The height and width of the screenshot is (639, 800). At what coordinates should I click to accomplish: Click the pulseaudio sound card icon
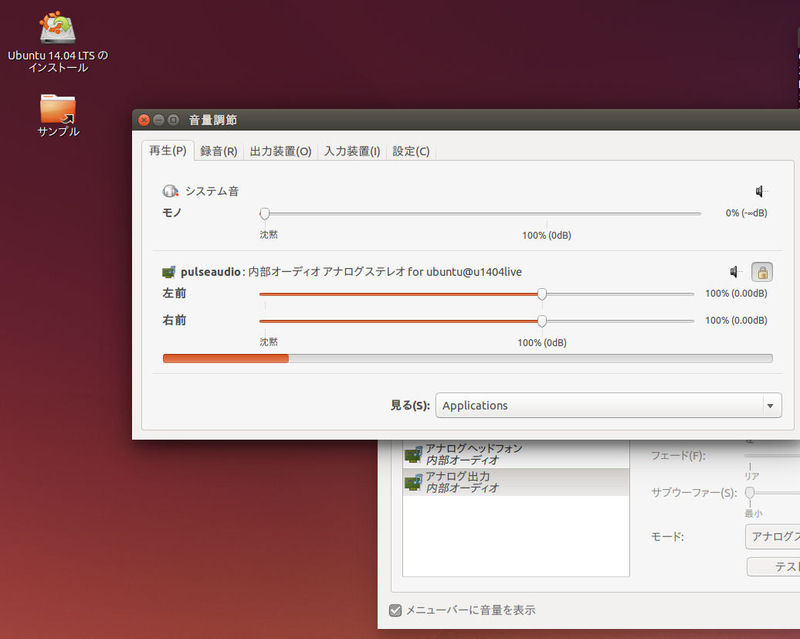click(x=169, y=272)
